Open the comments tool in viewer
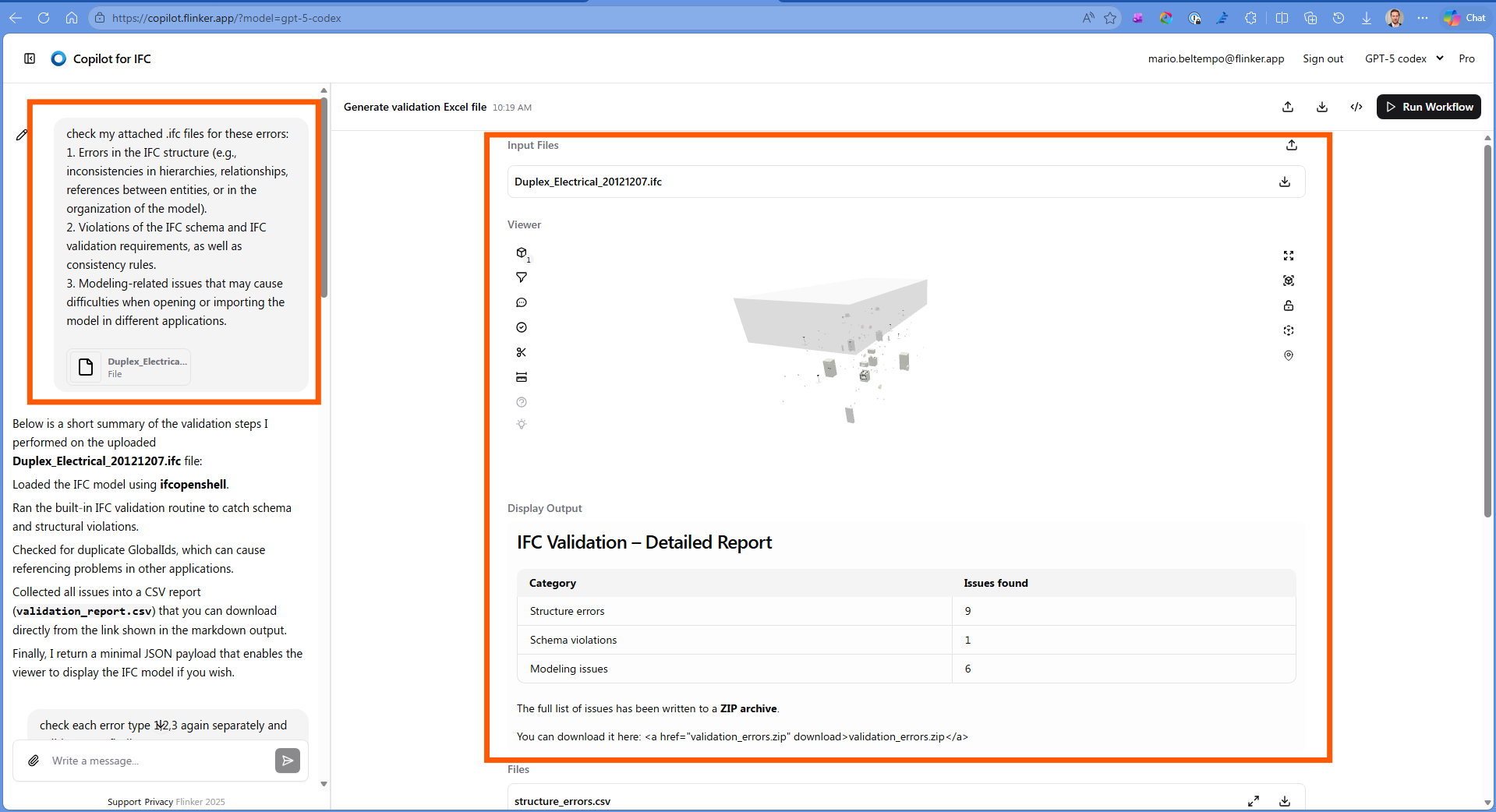1496x812 pixels. click(x=522, y=302)
